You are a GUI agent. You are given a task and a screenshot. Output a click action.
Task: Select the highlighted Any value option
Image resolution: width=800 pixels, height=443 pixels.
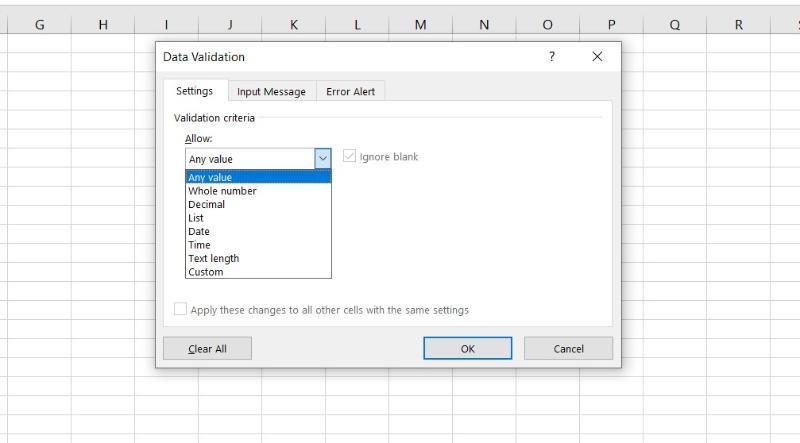210,177
